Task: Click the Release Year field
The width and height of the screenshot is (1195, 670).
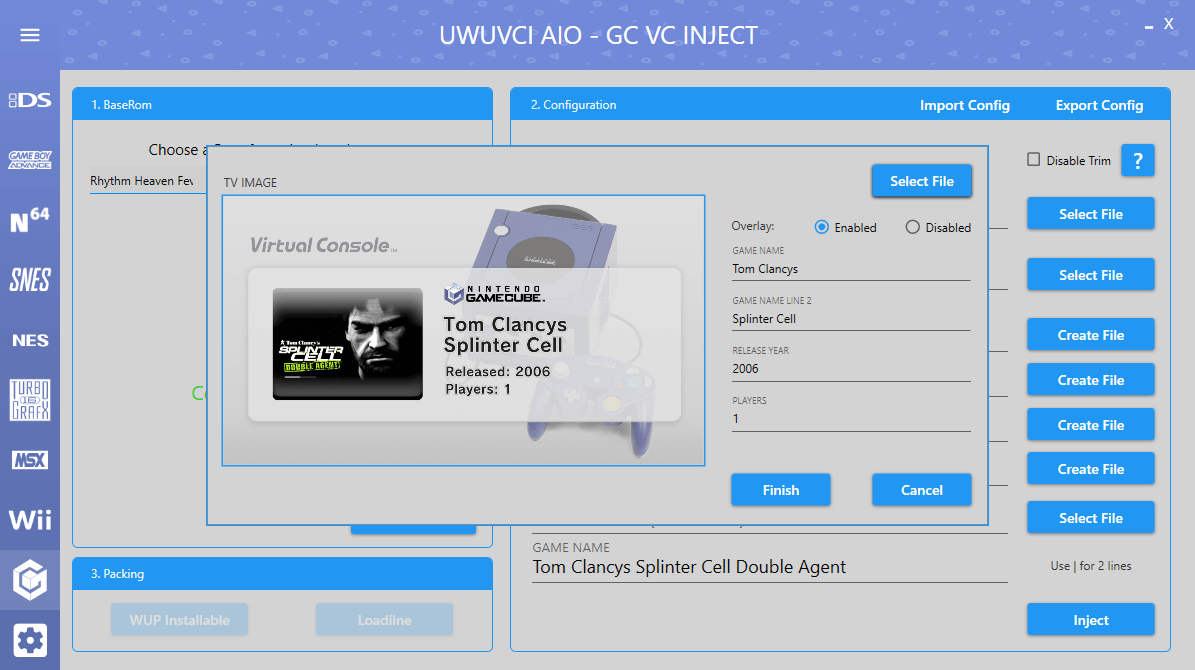Action: click(x=850, y=369)
